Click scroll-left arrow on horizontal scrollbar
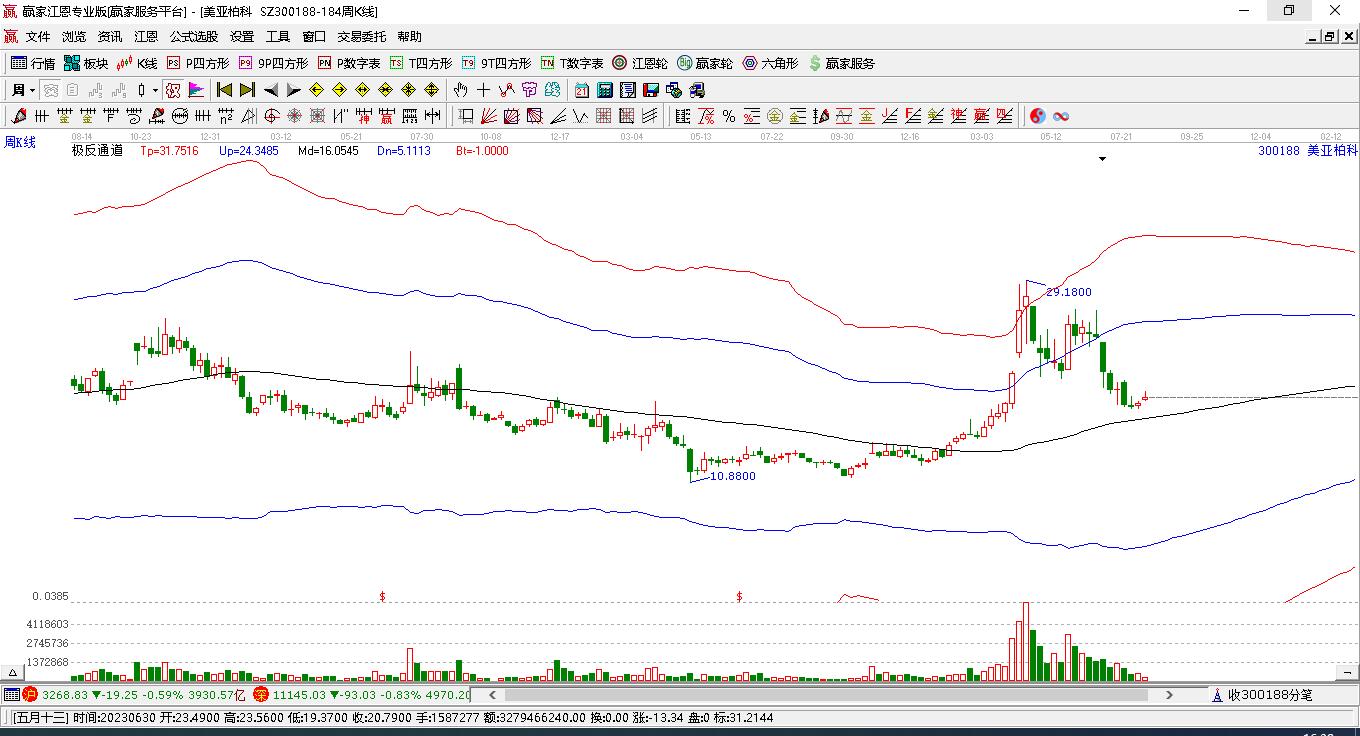 (492, 694)
